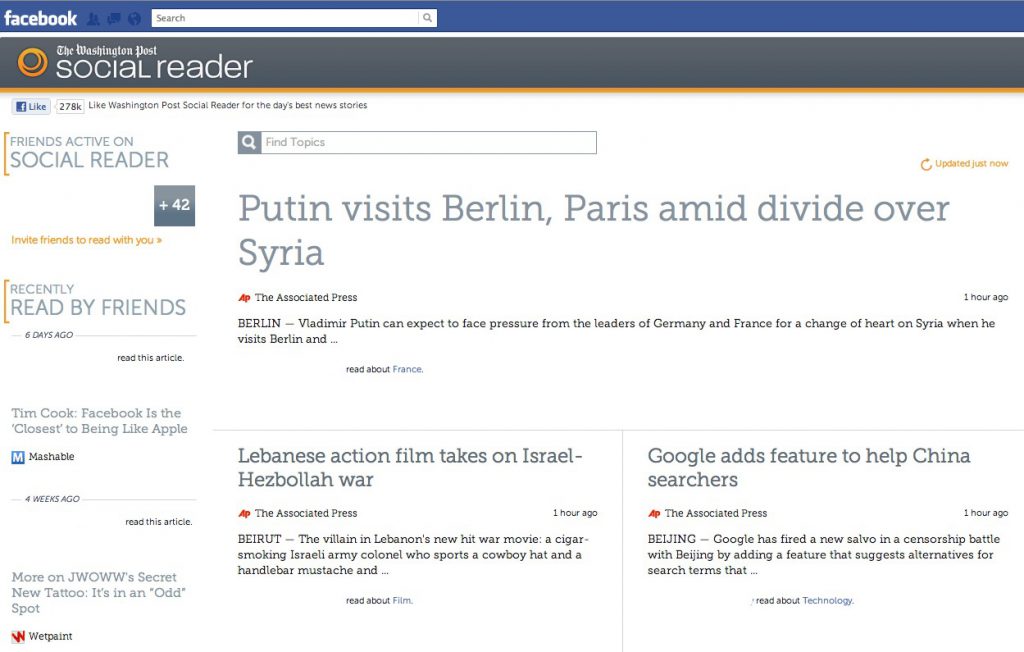Click Invite friends to read with you
Viewport: 1024px width, 652px height.
tap(86, 240)
